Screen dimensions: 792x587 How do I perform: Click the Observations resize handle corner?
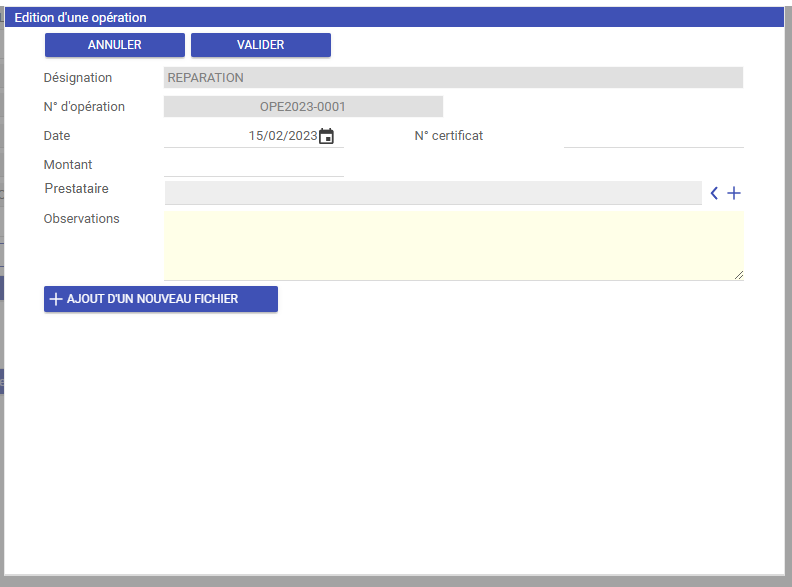(739, 275)
